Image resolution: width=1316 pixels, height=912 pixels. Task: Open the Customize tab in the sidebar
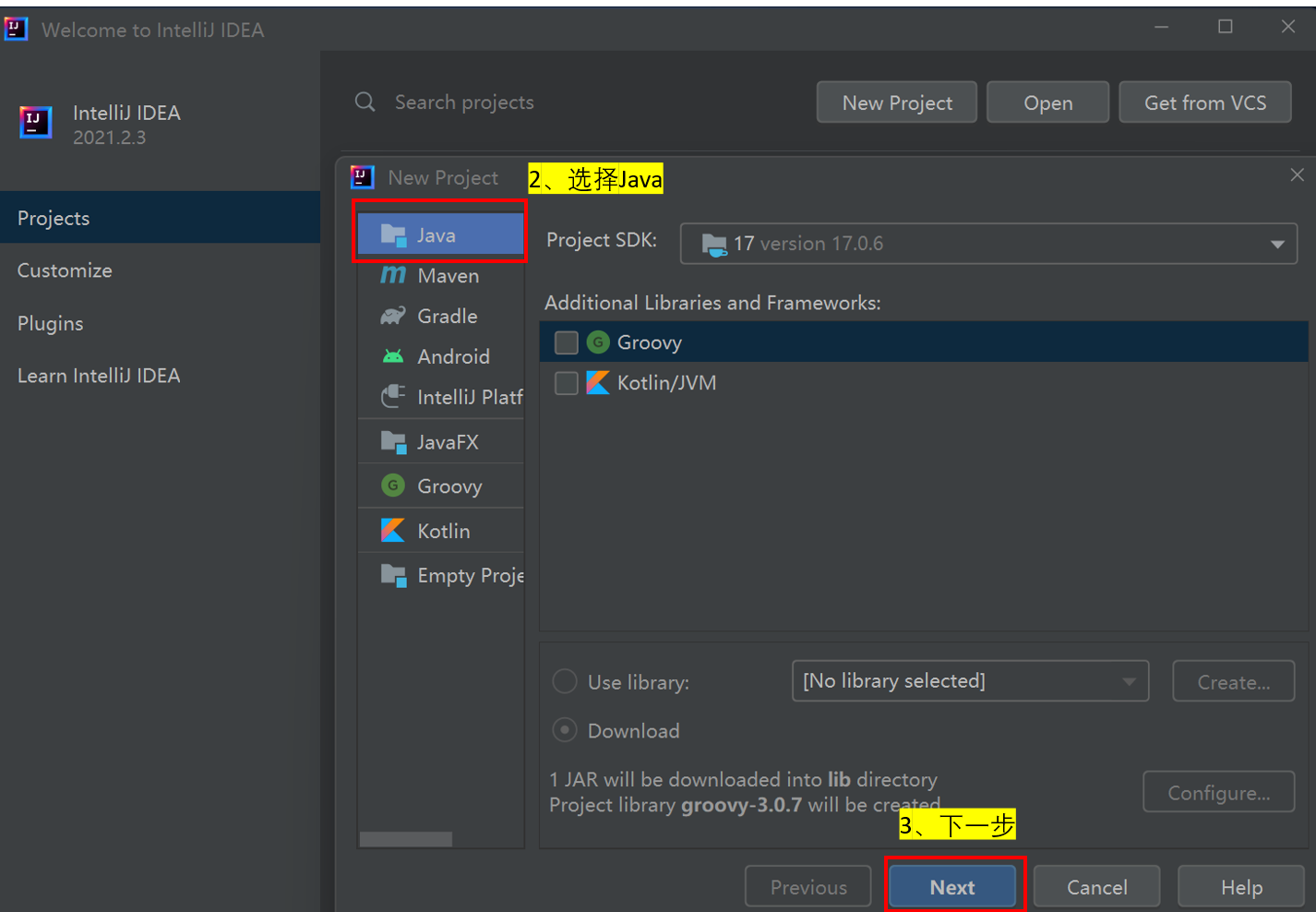(161, 270)
